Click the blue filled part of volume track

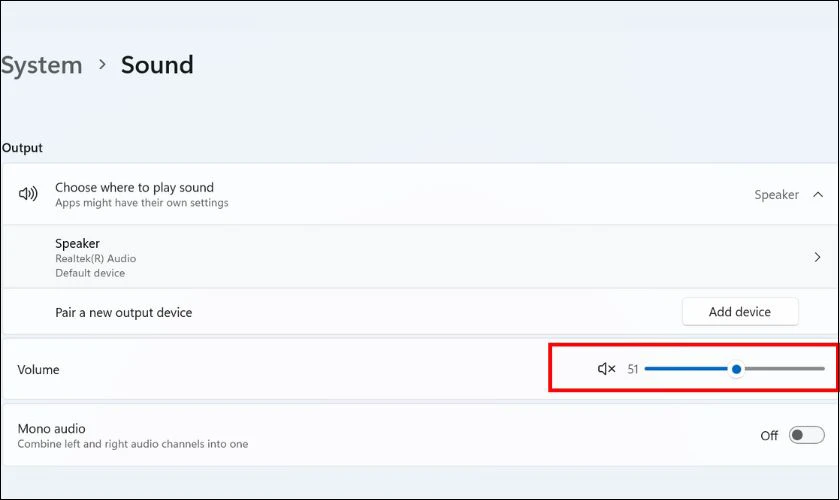tap(687, 369)
